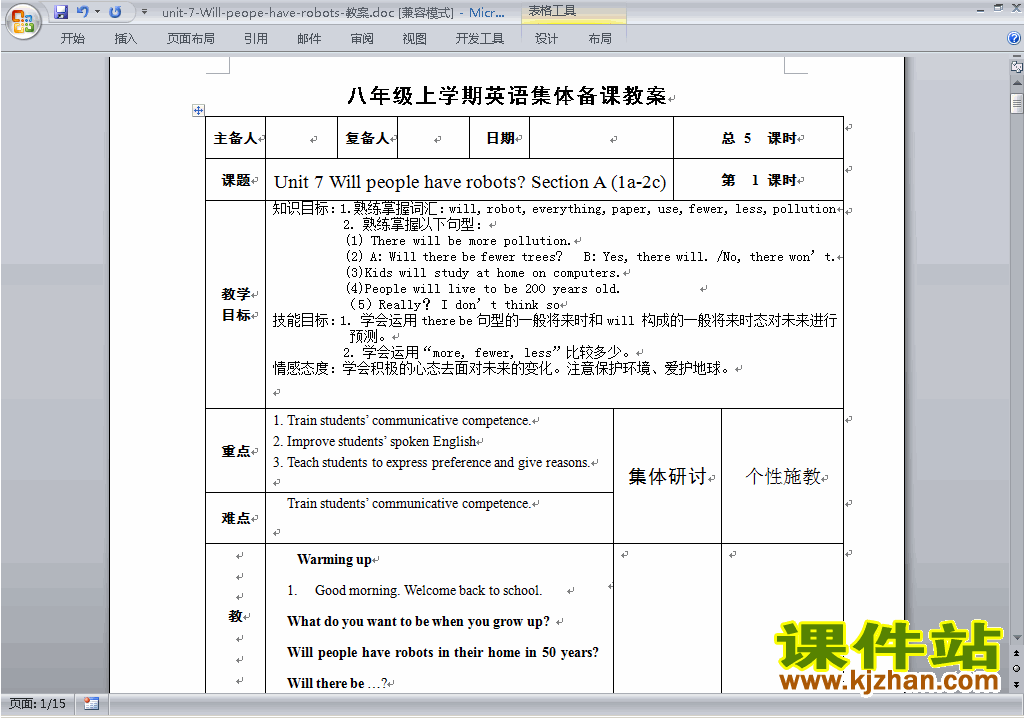Open the Office button menu
The width and height of the screenshot is (1024, 718).
click(23, 22)
